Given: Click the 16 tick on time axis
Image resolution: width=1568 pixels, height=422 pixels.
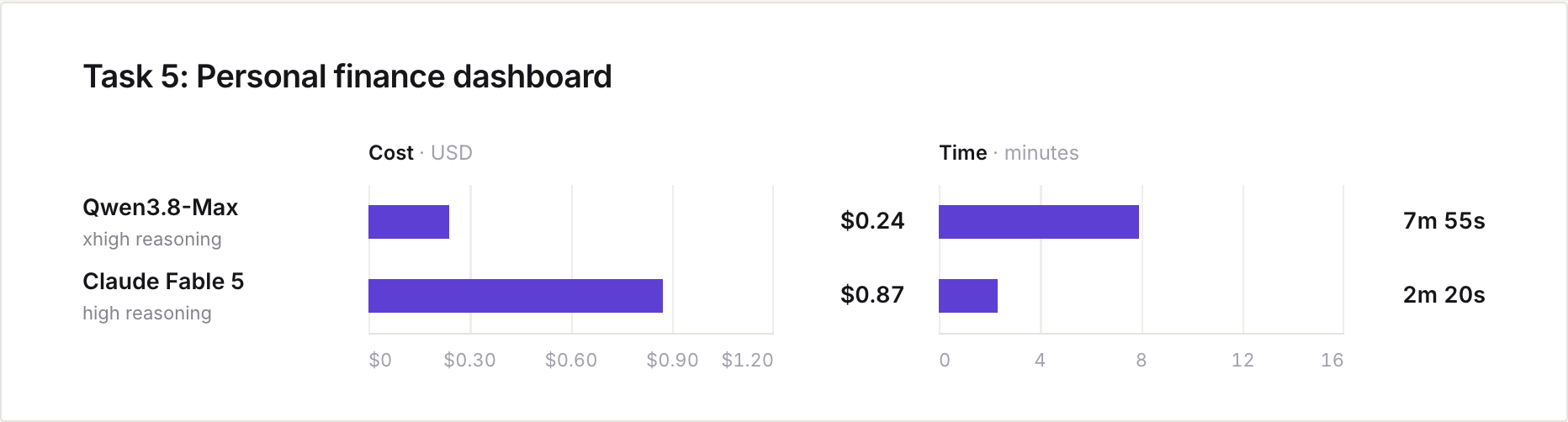Looking at the screenshot, I should click(1332, 361).
